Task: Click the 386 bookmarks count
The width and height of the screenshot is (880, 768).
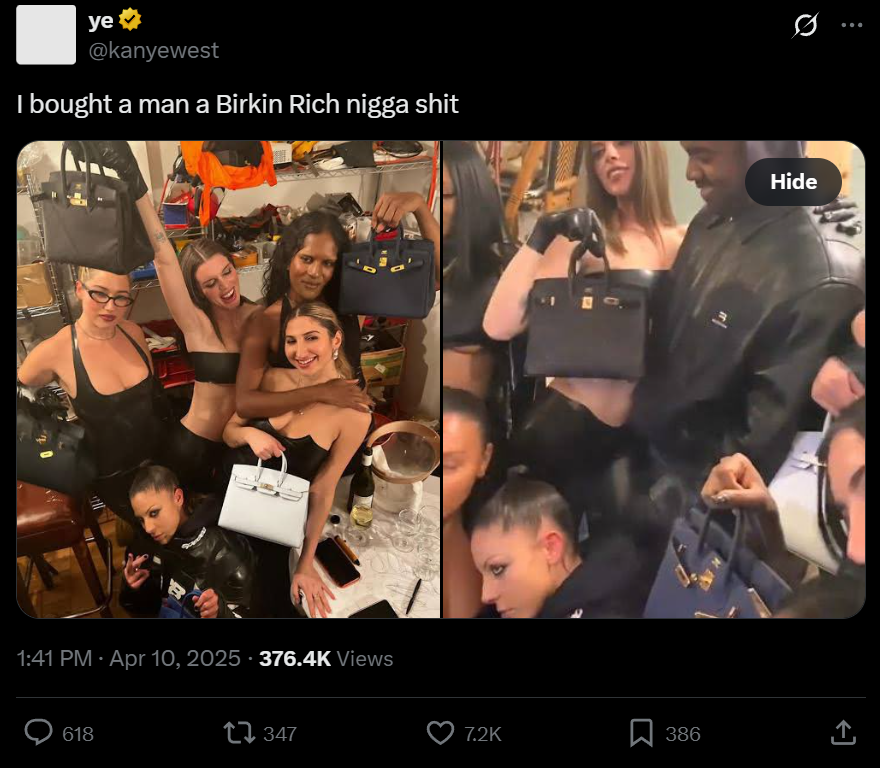Action: pos(683,734)
